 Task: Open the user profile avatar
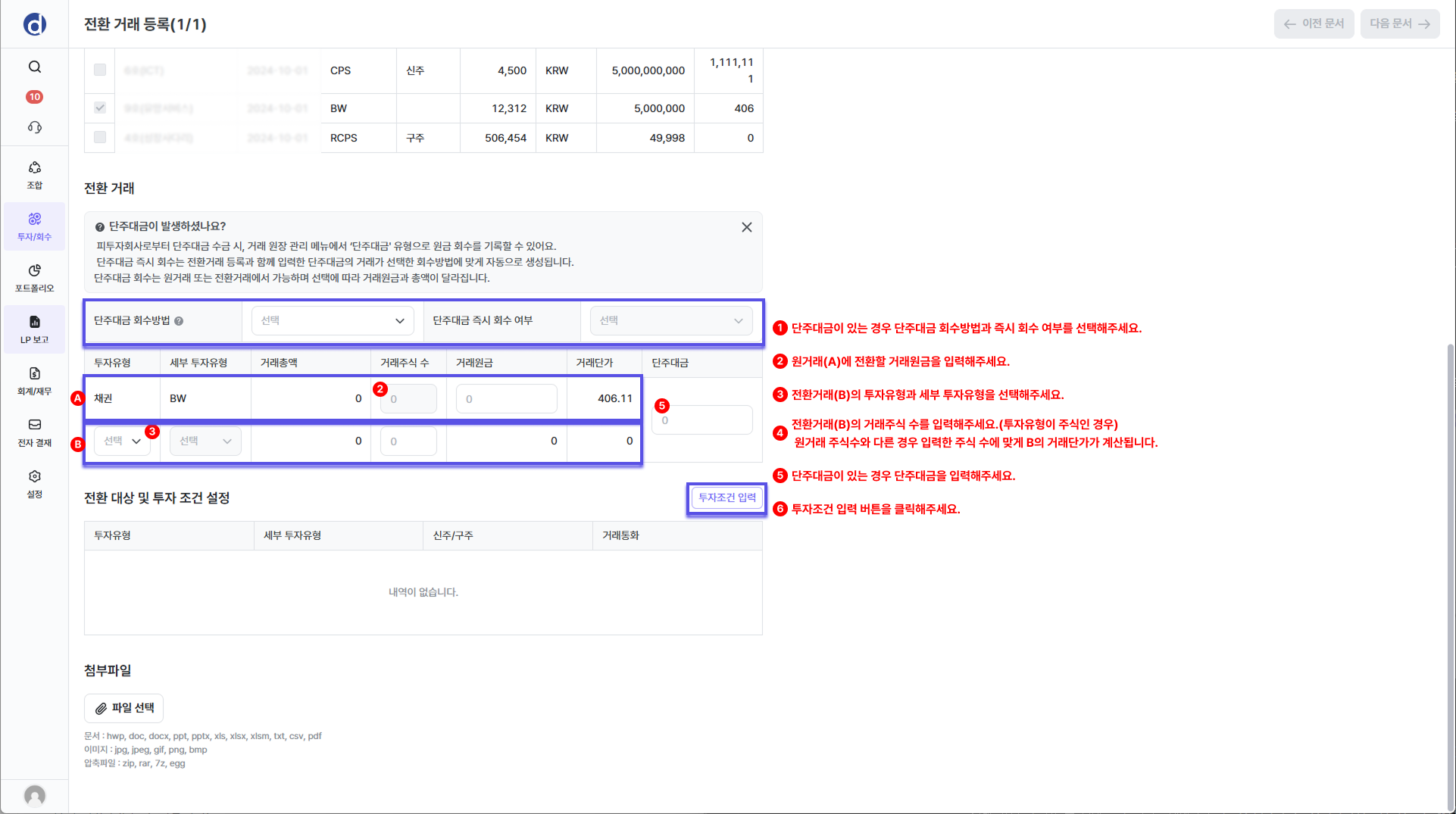35,795
